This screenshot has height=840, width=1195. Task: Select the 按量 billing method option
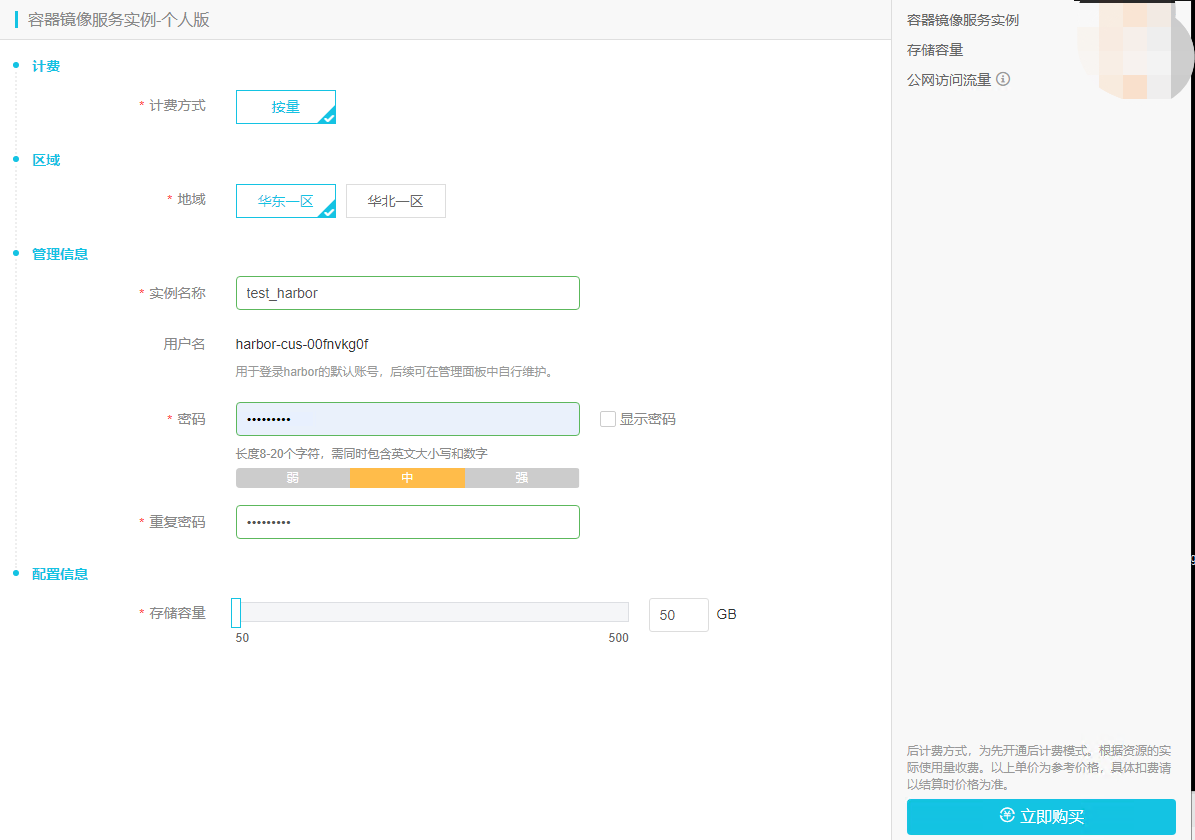(x=286, y=107)
